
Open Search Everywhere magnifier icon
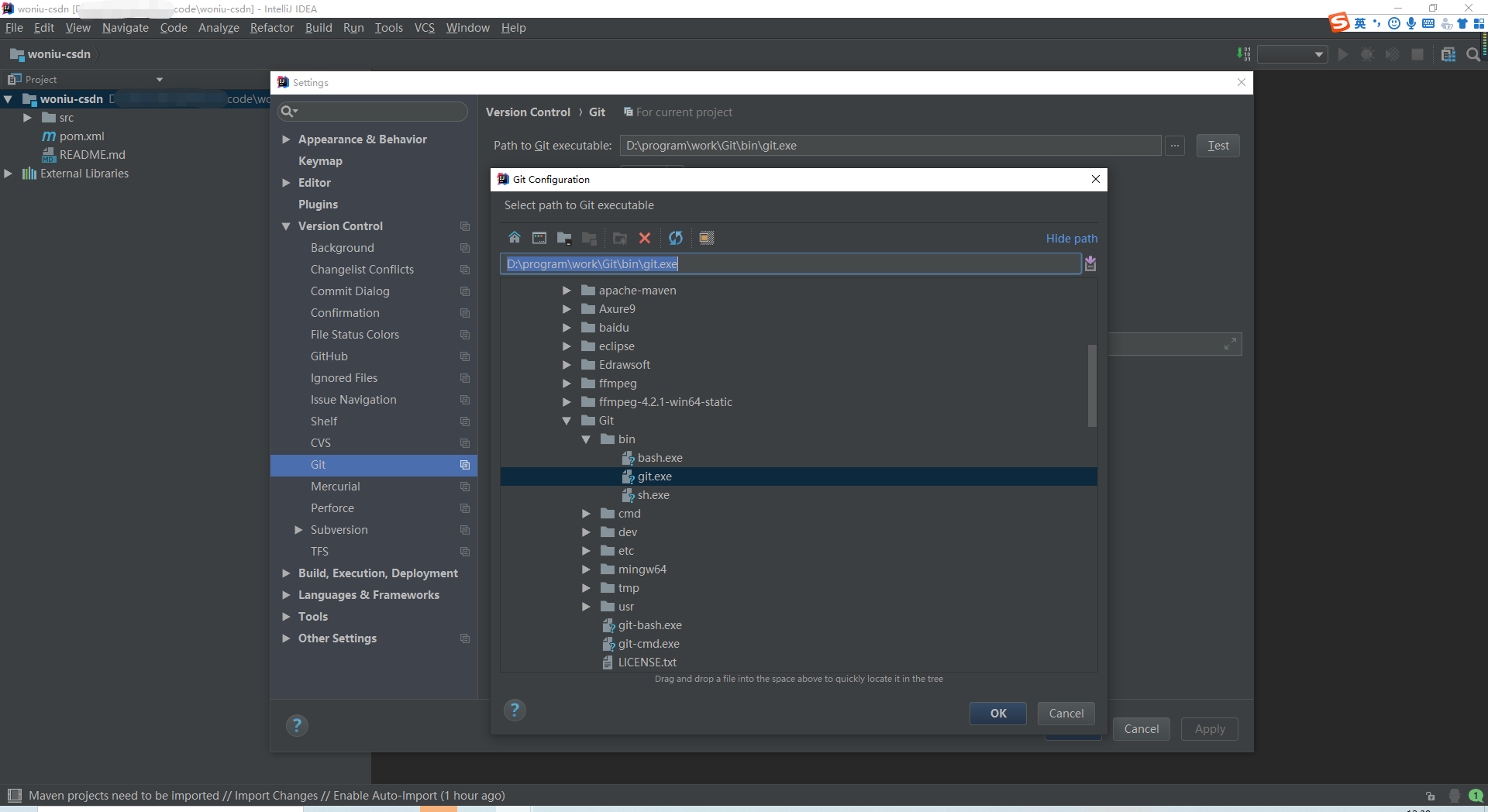1473,54
